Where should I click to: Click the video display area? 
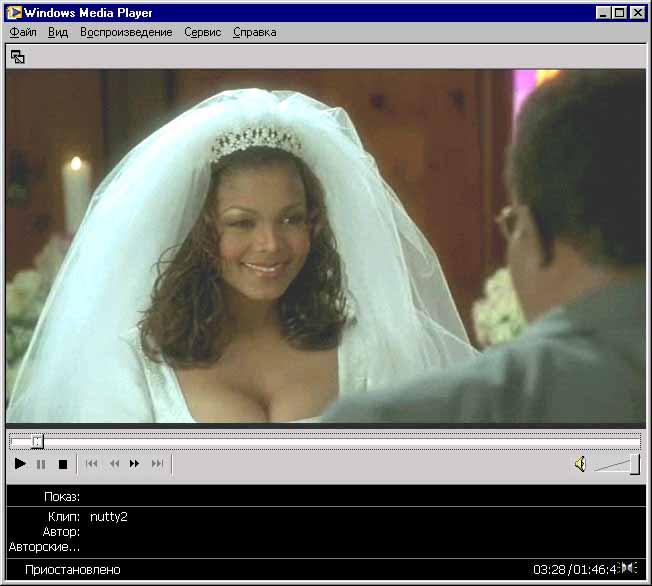click(326, 246)
